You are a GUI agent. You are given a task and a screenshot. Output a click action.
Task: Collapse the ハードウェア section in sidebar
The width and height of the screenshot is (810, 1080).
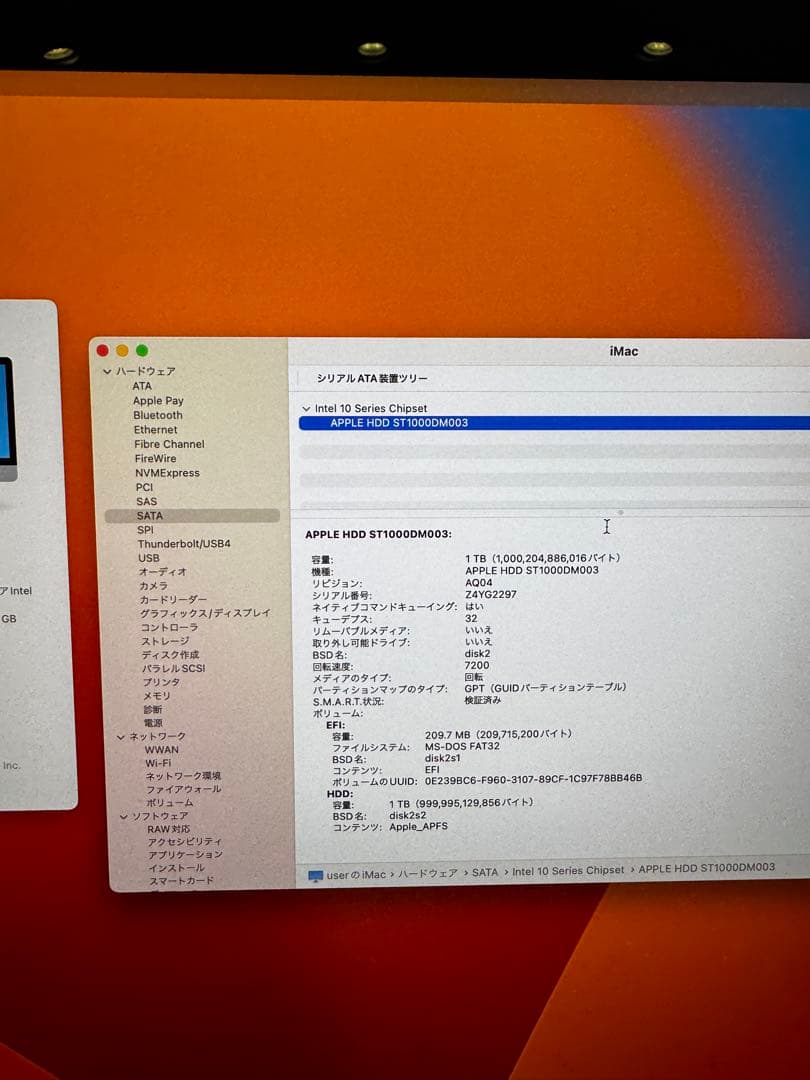tap(107, 371)
